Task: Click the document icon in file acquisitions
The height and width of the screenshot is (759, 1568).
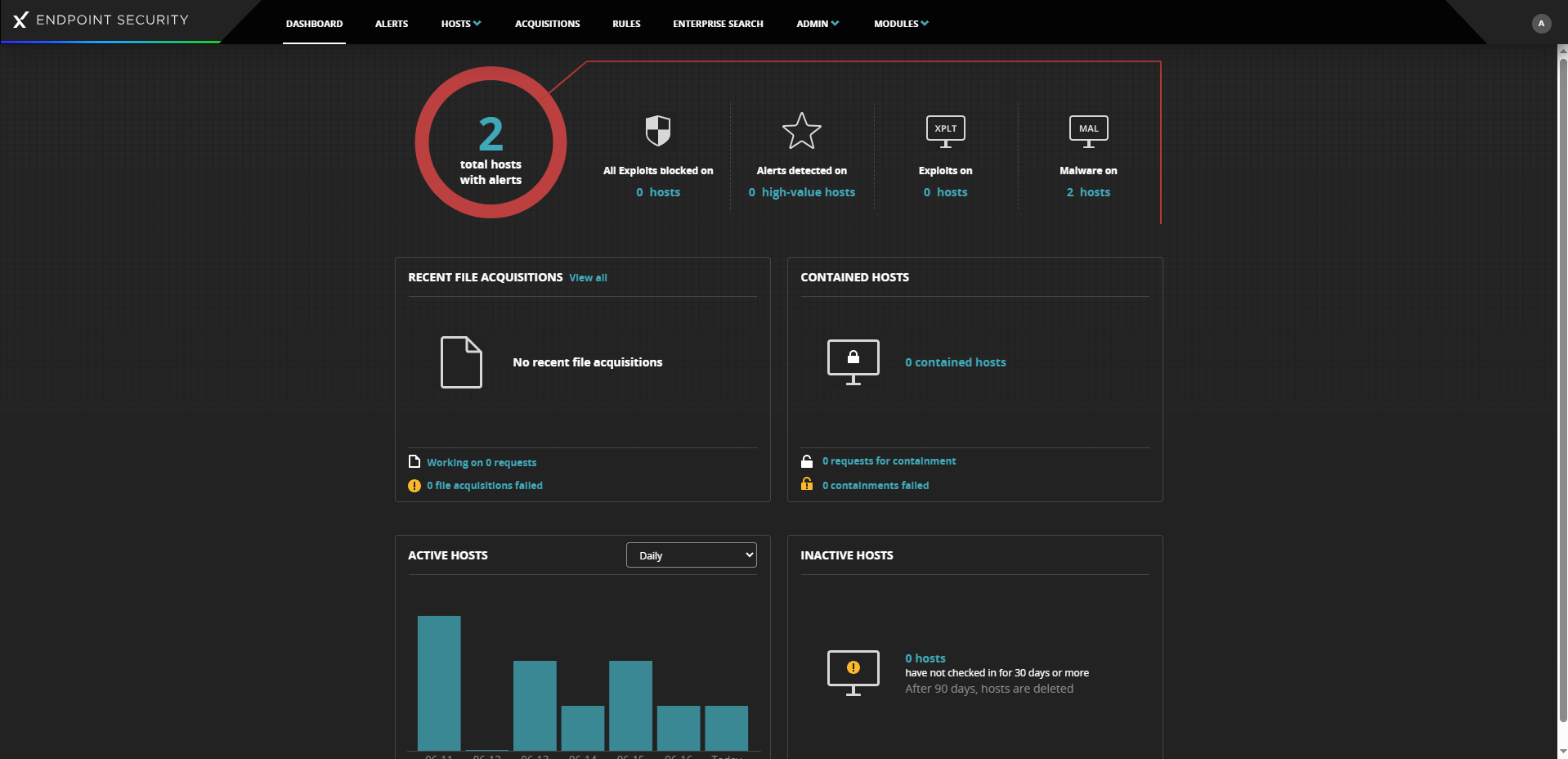Action: click(x=461, y=362)
